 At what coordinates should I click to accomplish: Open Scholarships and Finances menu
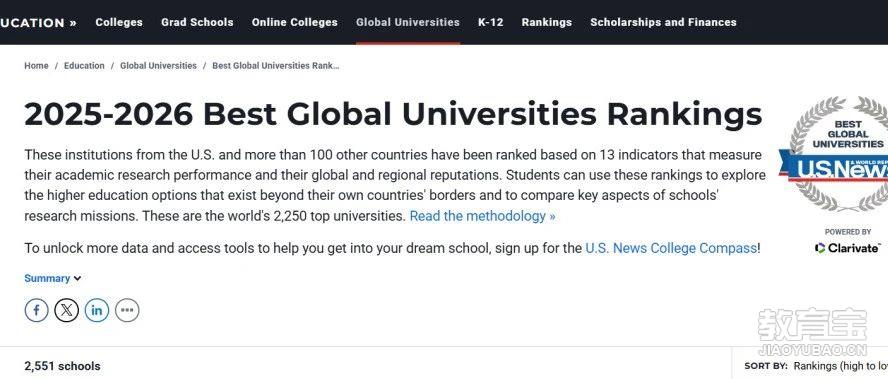(x=663, y=22)
